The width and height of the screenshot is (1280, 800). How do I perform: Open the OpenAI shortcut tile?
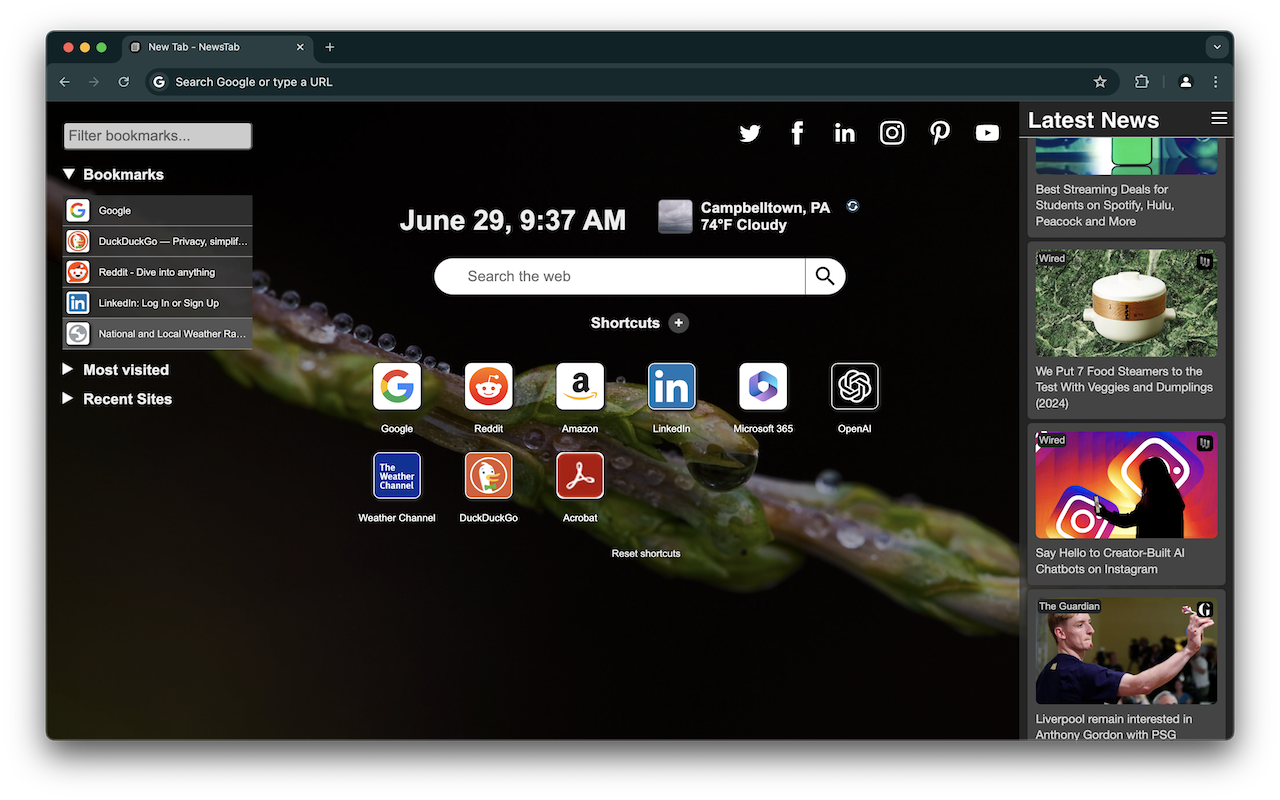pos(855,387)
